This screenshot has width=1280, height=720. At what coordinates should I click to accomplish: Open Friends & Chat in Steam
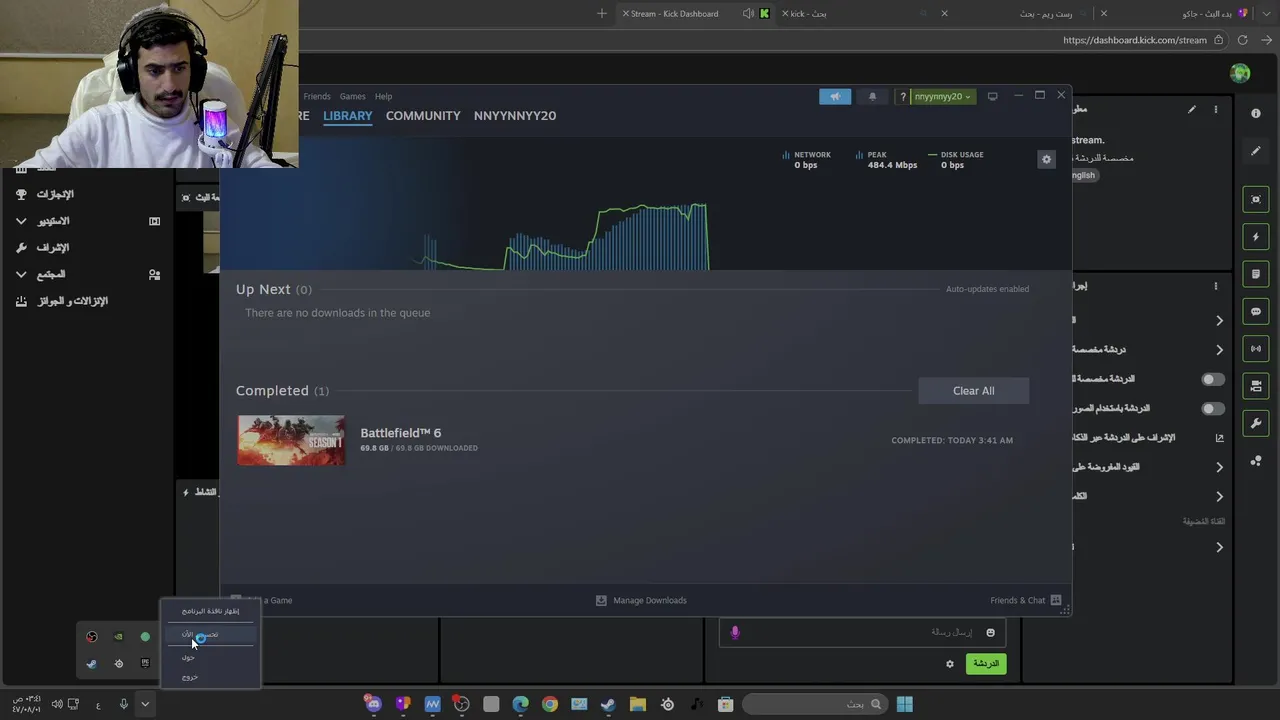(x=1025, y=600)
